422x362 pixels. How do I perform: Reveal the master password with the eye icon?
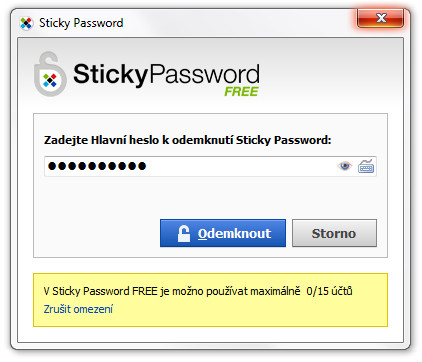(345, 166)
